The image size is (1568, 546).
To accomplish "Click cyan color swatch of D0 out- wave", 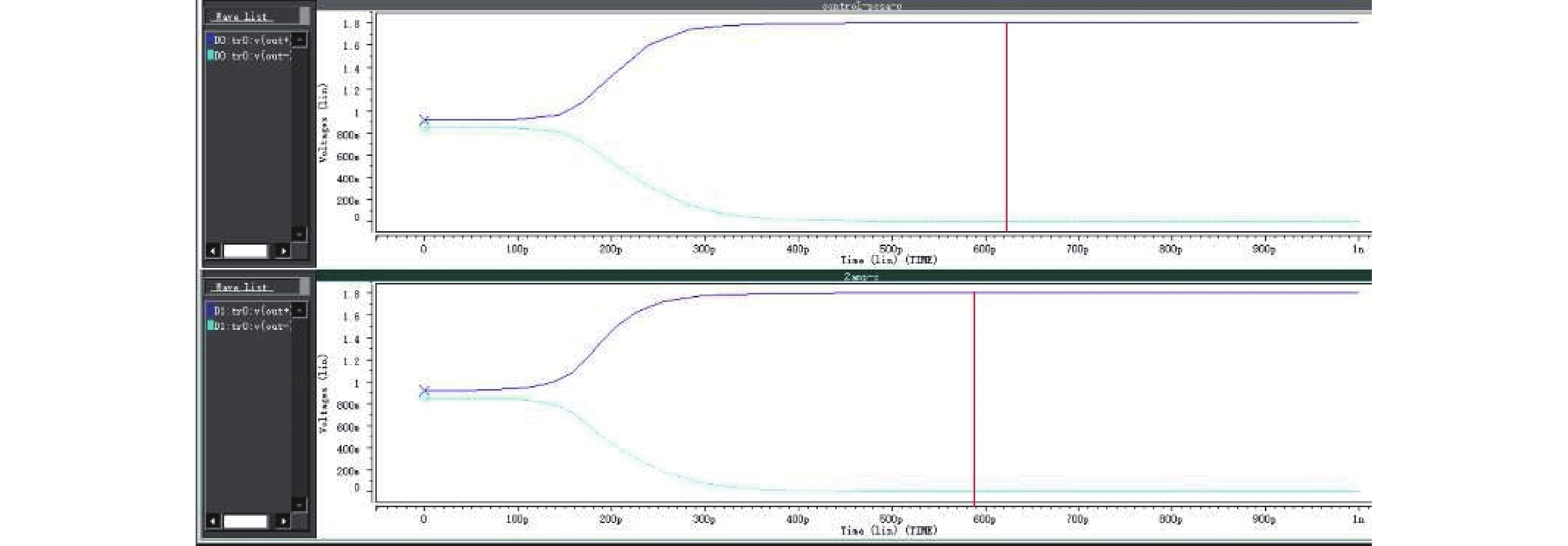I will click(211, 55).
